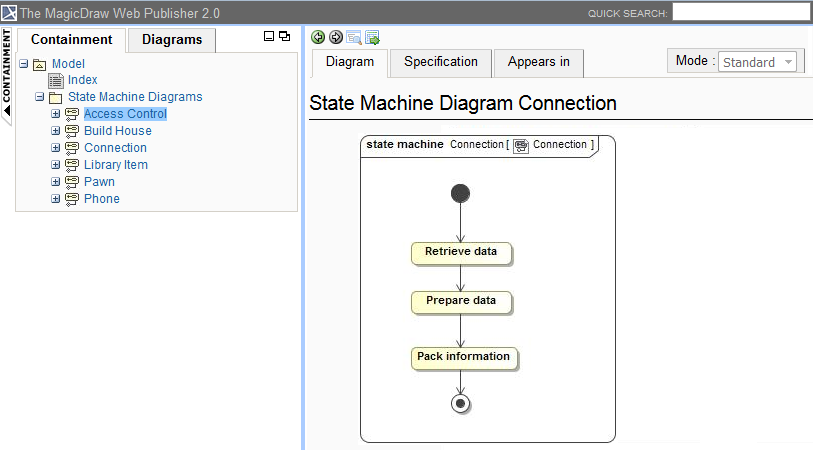Collapse the State Machine Diagrams folder
This screenshot has height=450, width=813.
coord(40,97)
